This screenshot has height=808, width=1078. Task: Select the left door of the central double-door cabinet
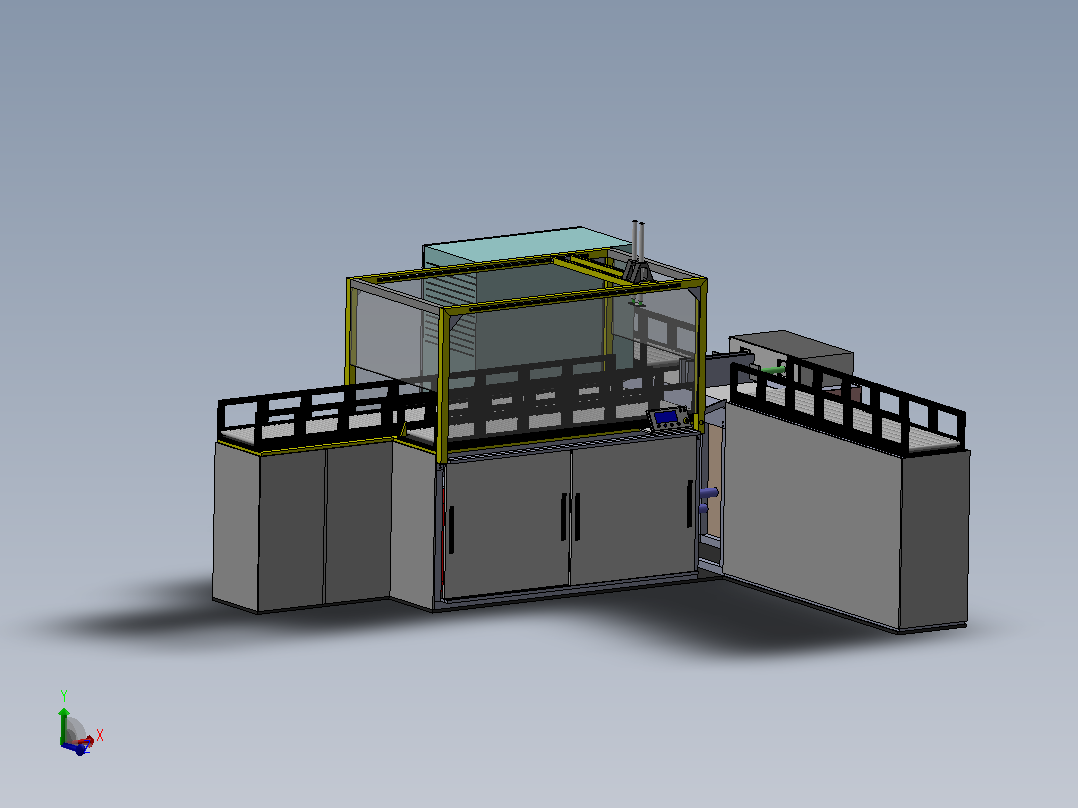(508, 523)
